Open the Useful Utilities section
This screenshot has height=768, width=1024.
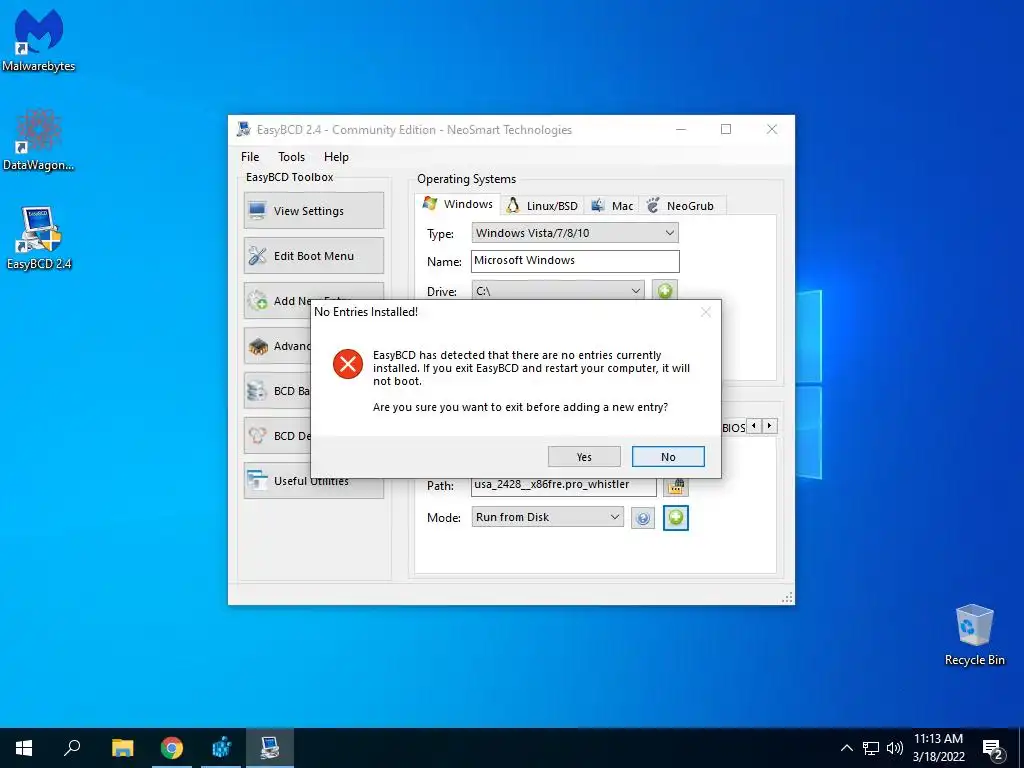313,481
